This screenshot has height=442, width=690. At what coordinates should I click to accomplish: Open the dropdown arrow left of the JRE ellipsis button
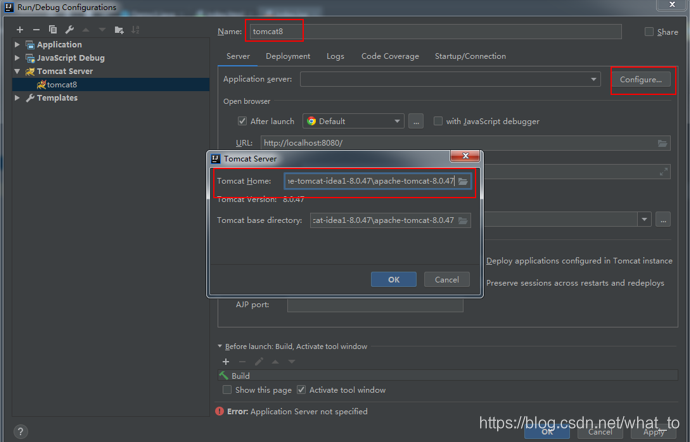[x=644, y=219]
